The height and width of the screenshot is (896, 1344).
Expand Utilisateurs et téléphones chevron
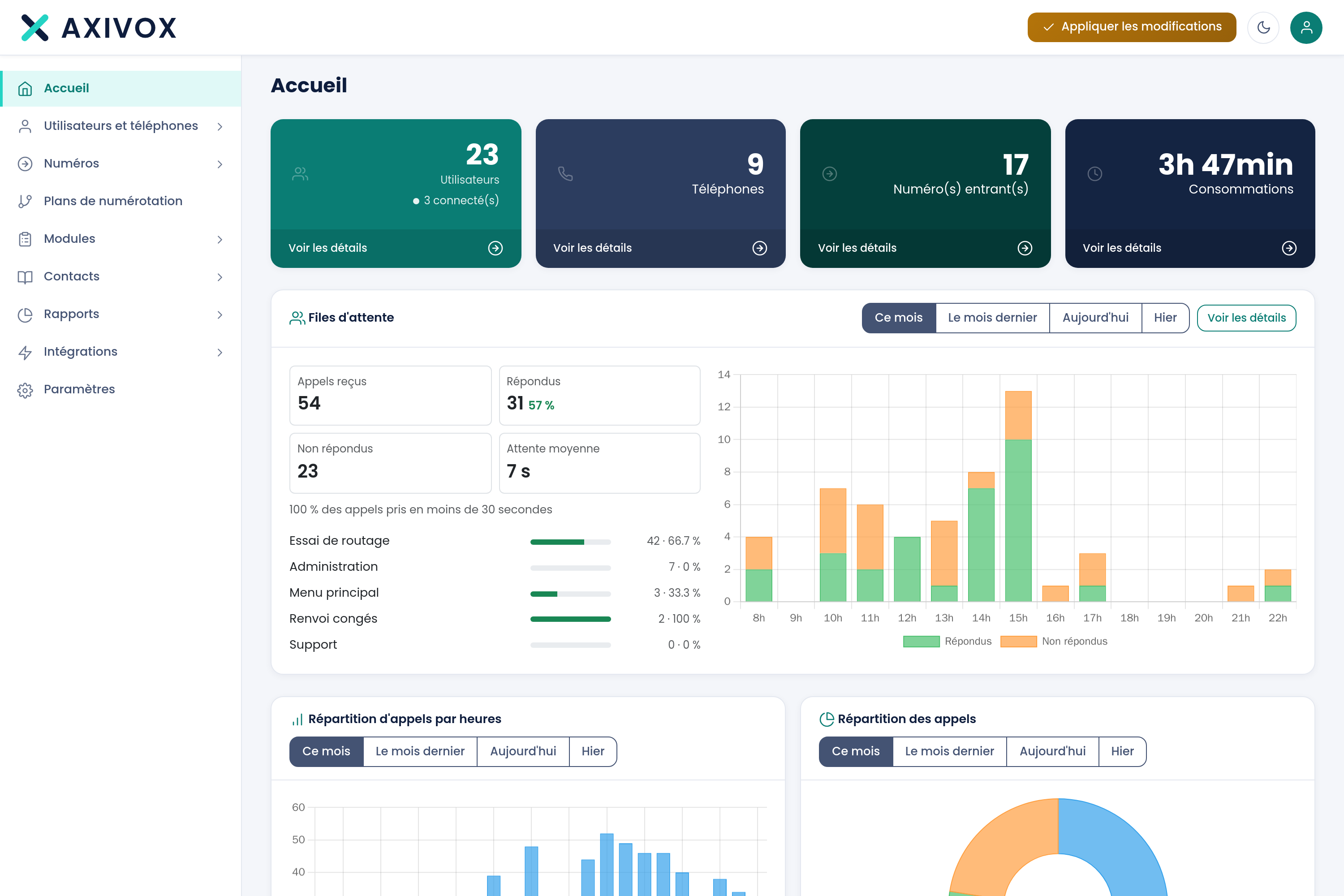(220, 126)
